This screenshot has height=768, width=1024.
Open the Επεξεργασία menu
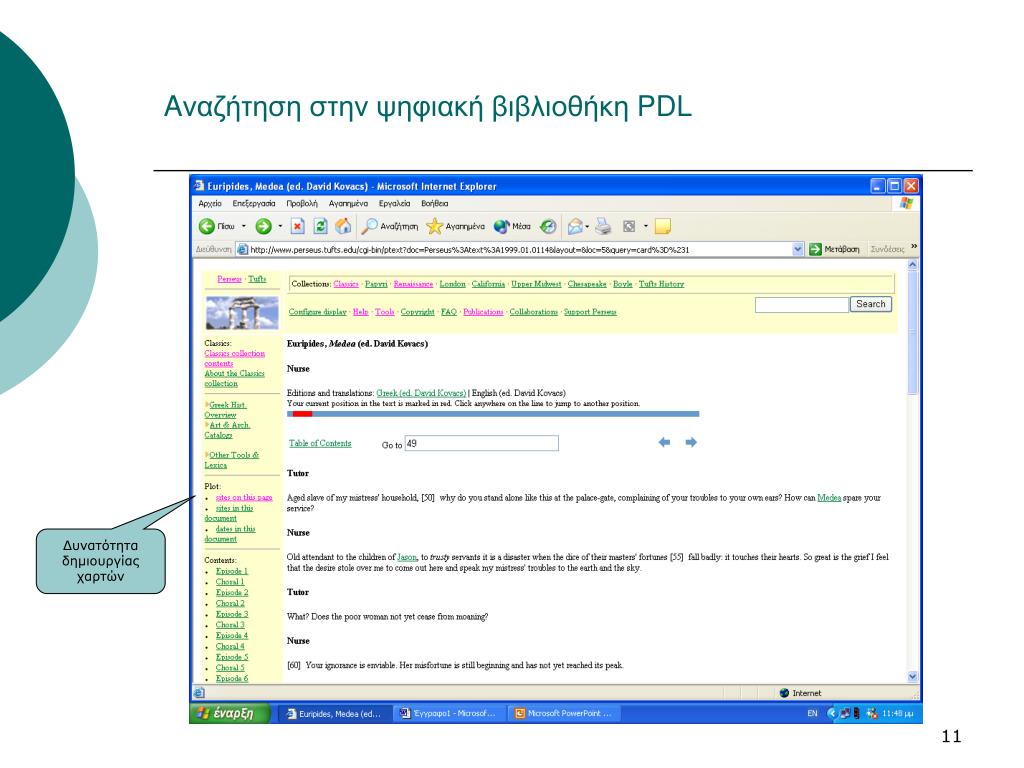tap(254, 204)
